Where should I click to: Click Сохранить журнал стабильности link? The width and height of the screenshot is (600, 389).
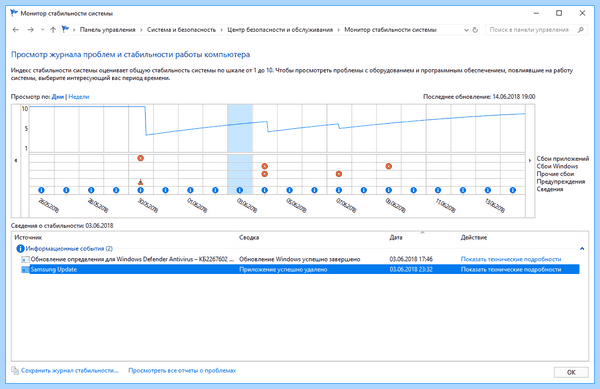[x=70, y=370]
